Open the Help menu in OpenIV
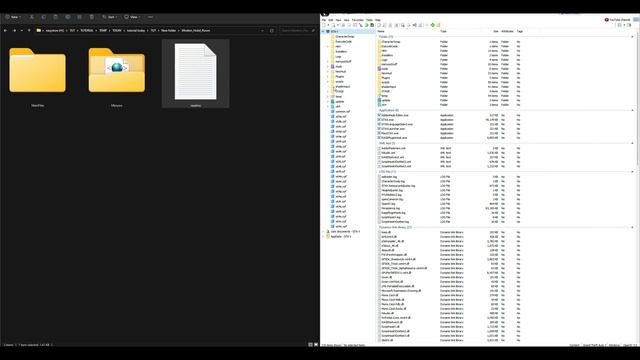This screenshot has width=640, height=360. [378, 20]
